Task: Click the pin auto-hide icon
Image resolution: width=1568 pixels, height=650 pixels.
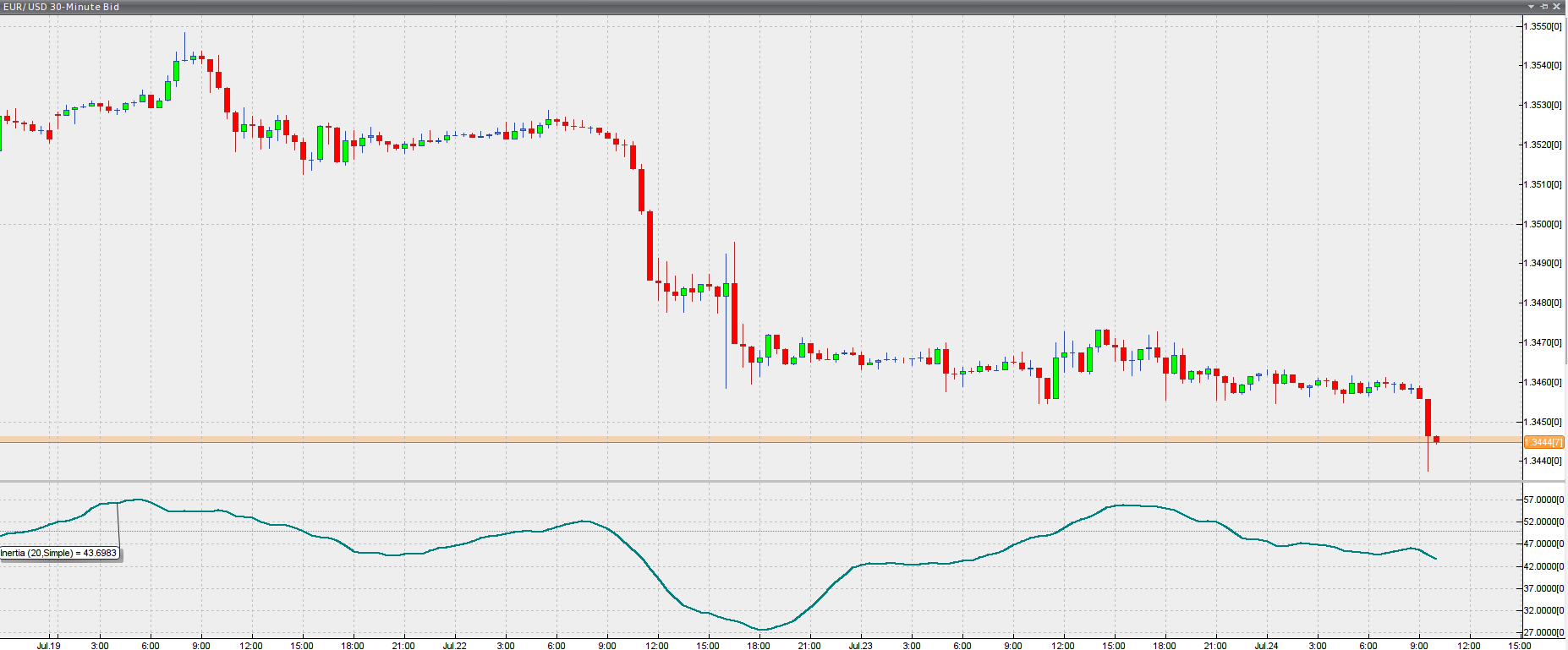Action: [x=1543, y=7]
